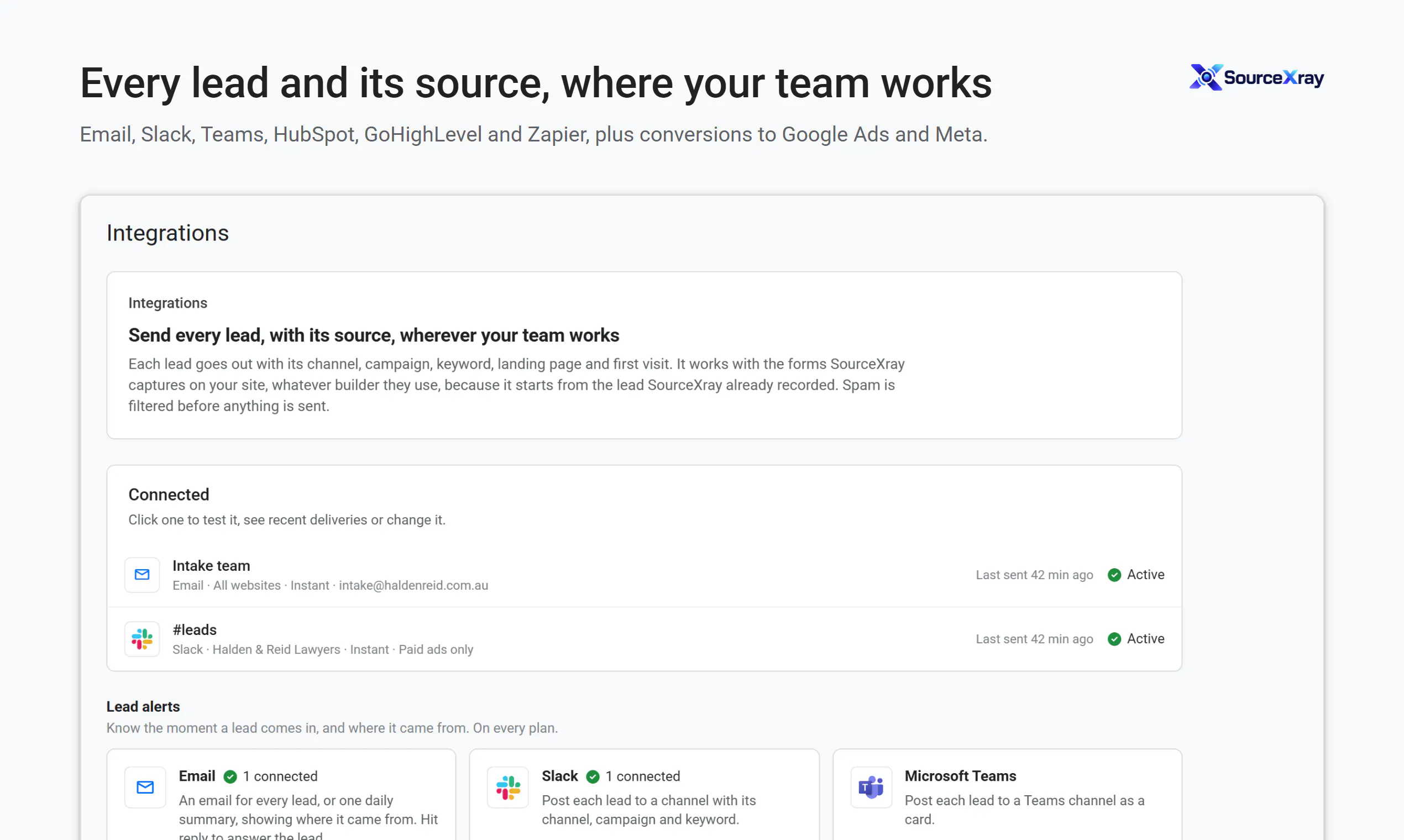Click the large Integrations panel title
This screenshot has width=1404, height=840.
(167, 233)
